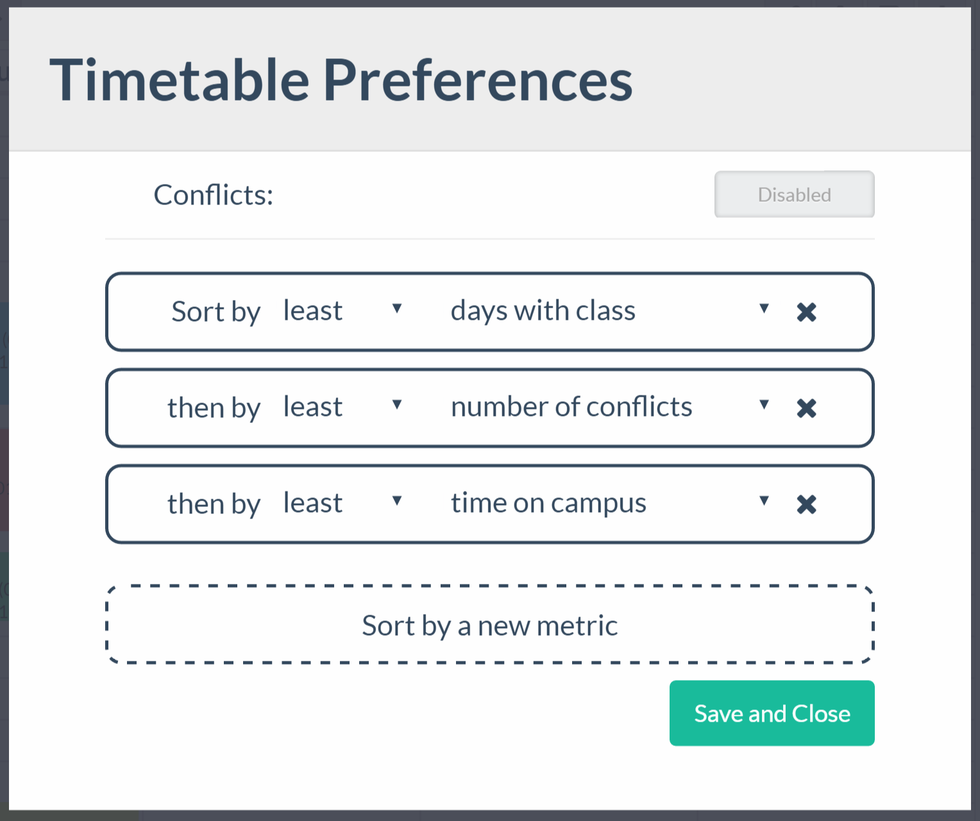Delete the 'number of conflicts' sort rule
Image resolution: width=980 pixels, height=821 pixels.
pyautogui.click(x=806, y=408)
